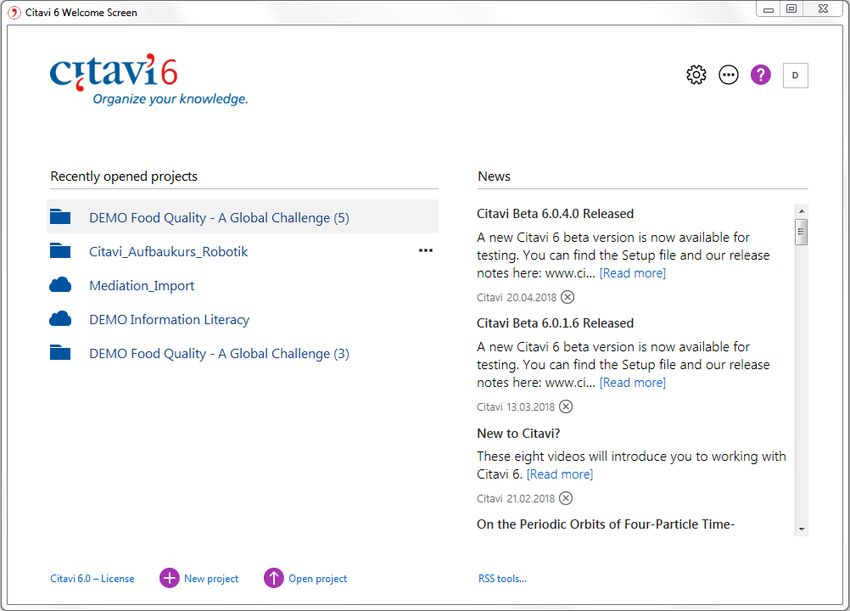Read more about Citavi Beta 6.0.4.0
850x611 pixels.
pos(632,273)
